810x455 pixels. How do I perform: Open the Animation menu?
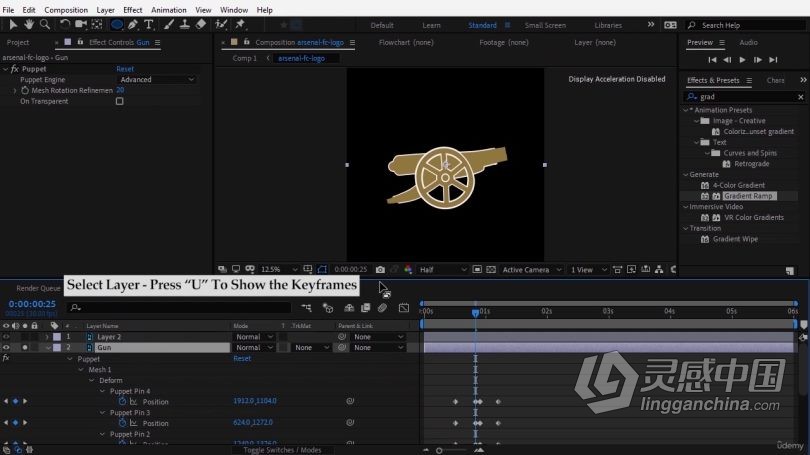pos(168,10)
